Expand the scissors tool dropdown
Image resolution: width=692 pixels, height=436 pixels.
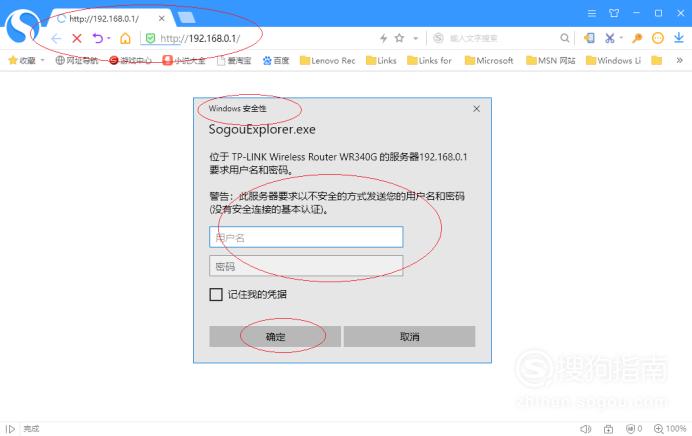click(x=621, y=38)
